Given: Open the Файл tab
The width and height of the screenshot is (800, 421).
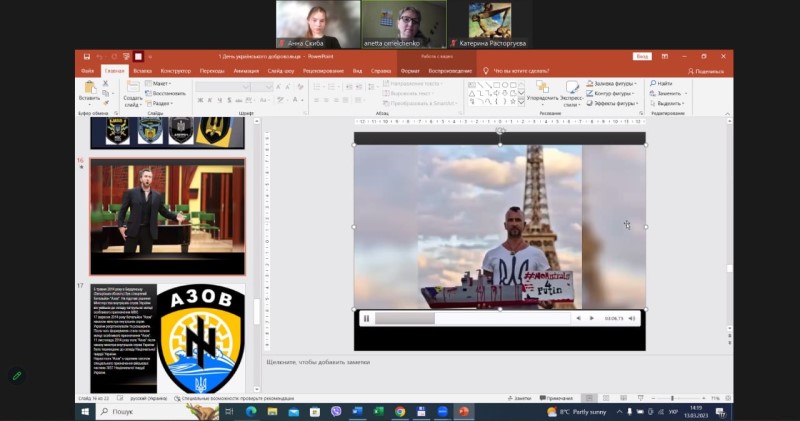Looking at the screenshot, I should [x=87, y=71].
